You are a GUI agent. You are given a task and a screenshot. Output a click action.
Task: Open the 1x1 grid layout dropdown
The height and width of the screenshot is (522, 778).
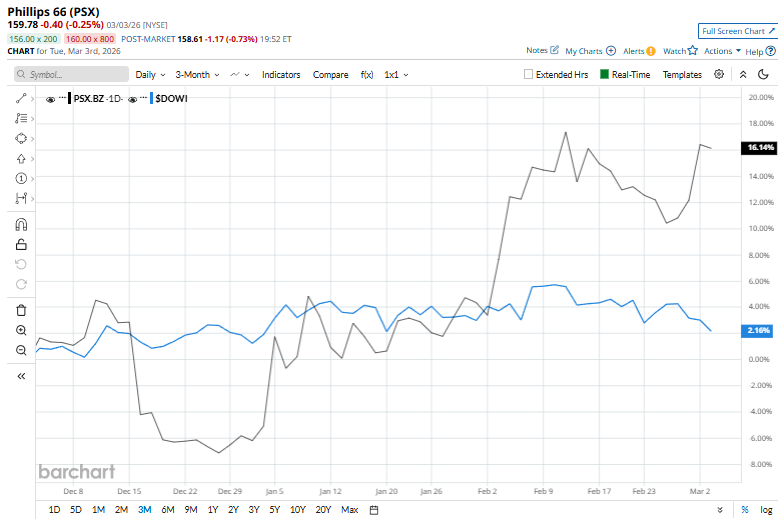(x=396, y=75)
